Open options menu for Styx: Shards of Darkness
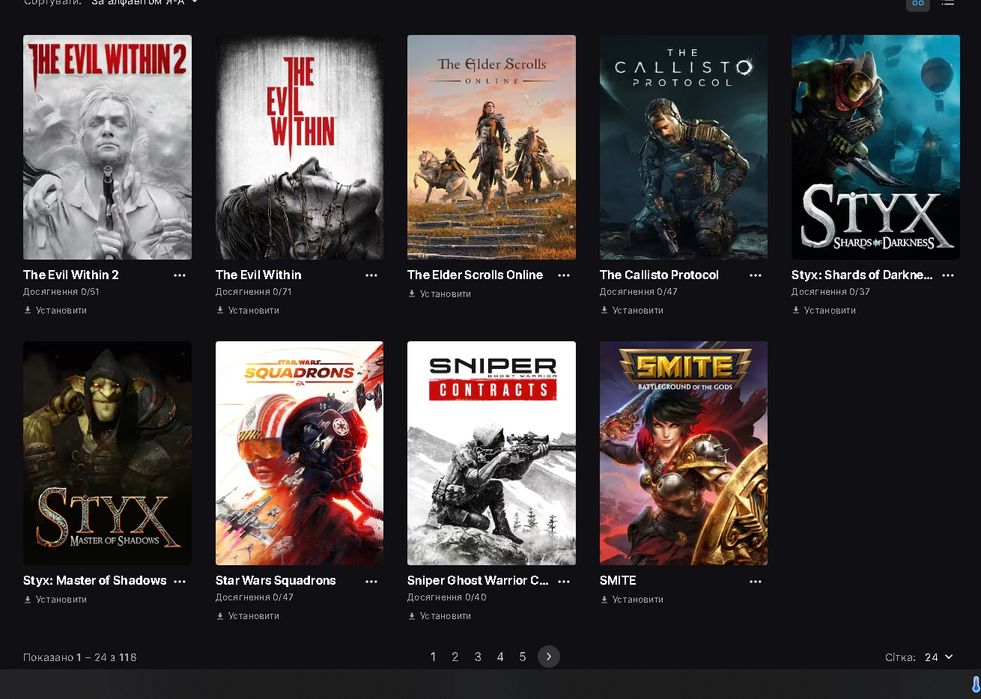This screenshot has width=981, height=699. pos(948,275)
